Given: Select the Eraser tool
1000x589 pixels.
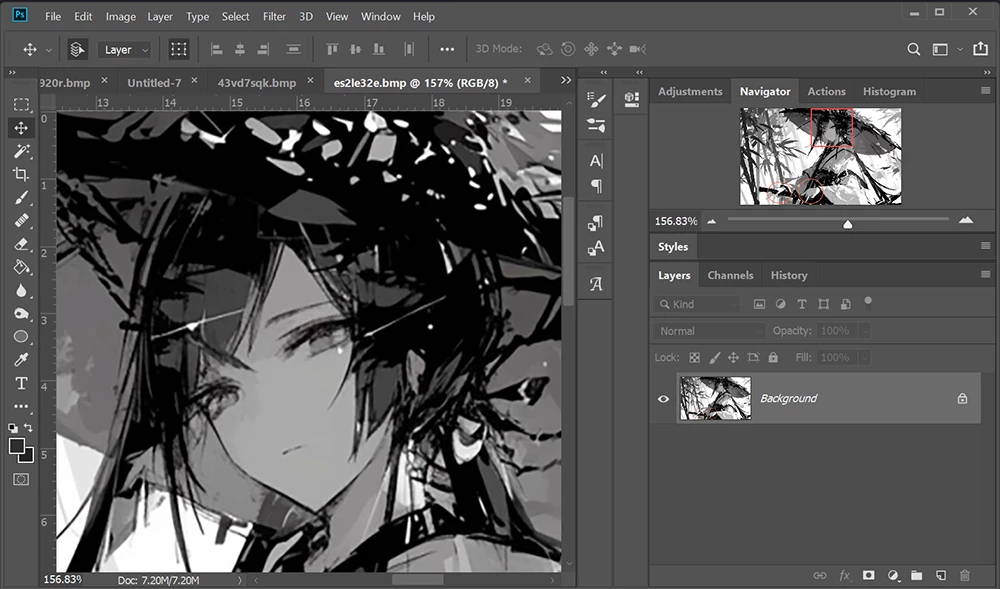Looking at the screenshot, I should 21,244.
